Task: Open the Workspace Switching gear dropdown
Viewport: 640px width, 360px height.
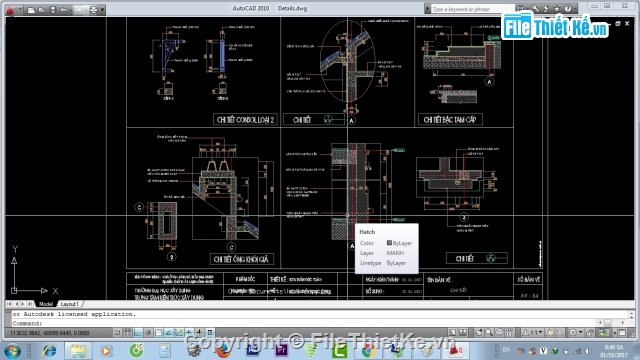Action: [576, 333]
